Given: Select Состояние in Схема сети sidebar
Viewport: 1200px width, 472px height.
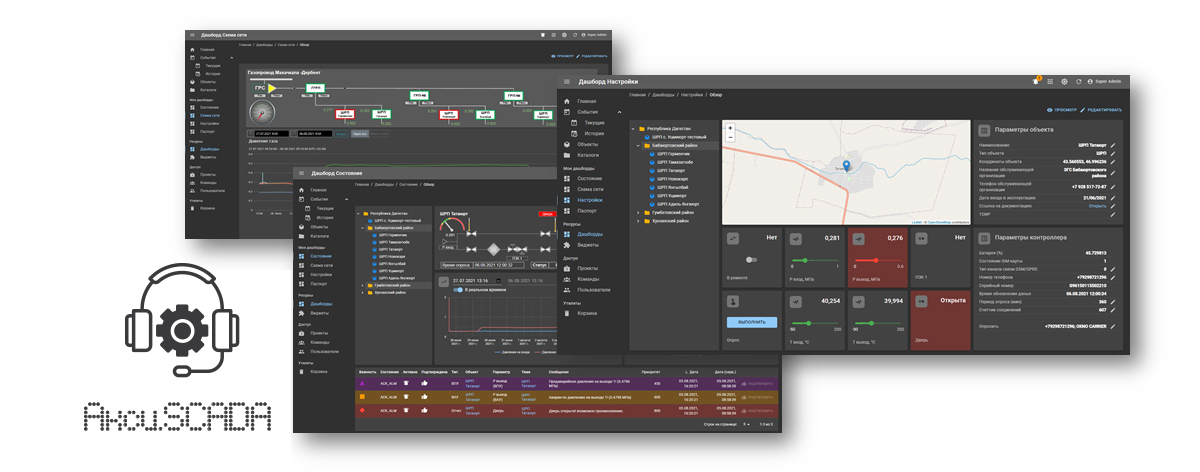Looking at the screenshot, I should coord(209,107).
